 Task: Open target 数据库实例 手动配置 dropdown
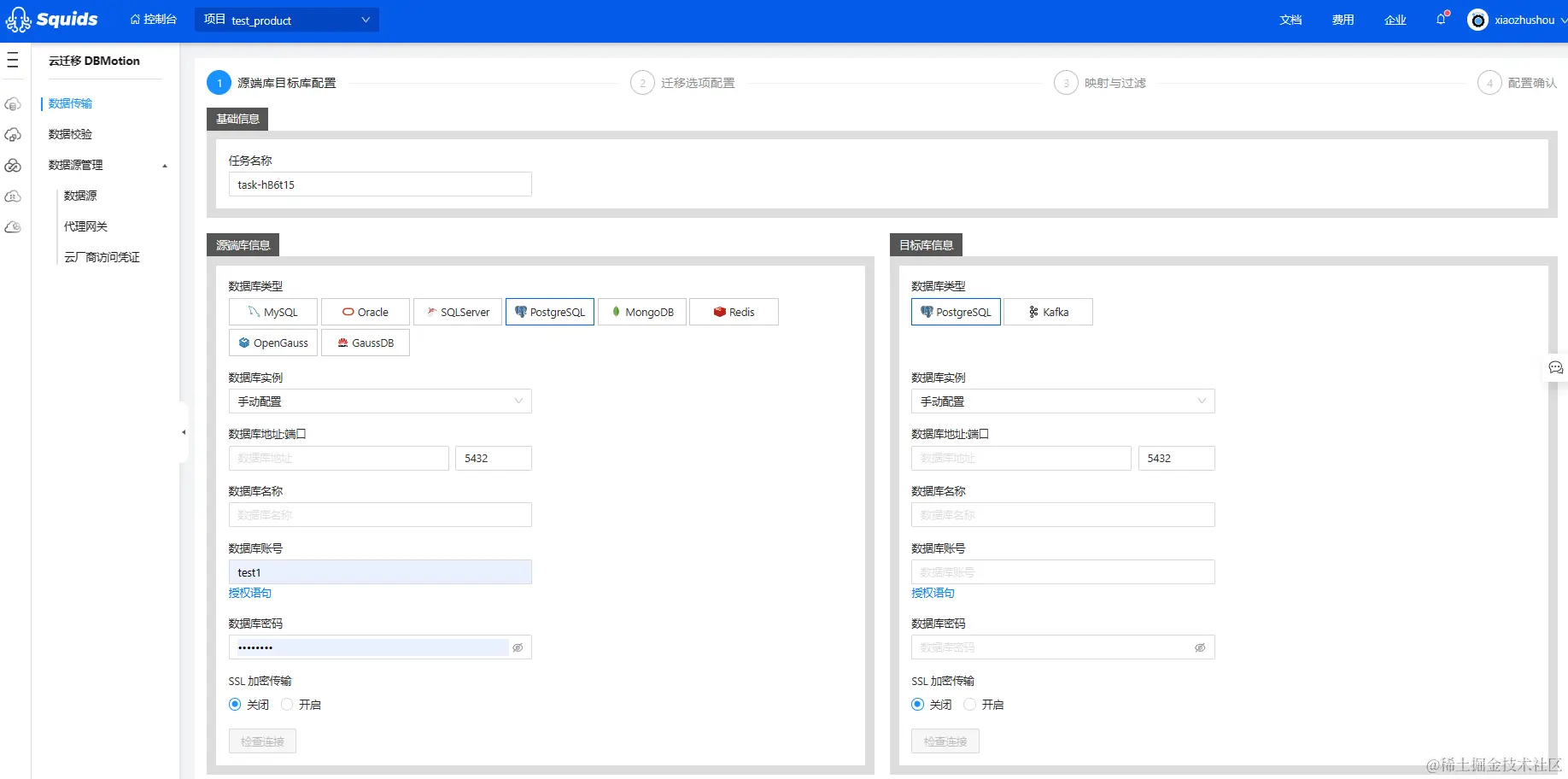(x=1063, y=401)
